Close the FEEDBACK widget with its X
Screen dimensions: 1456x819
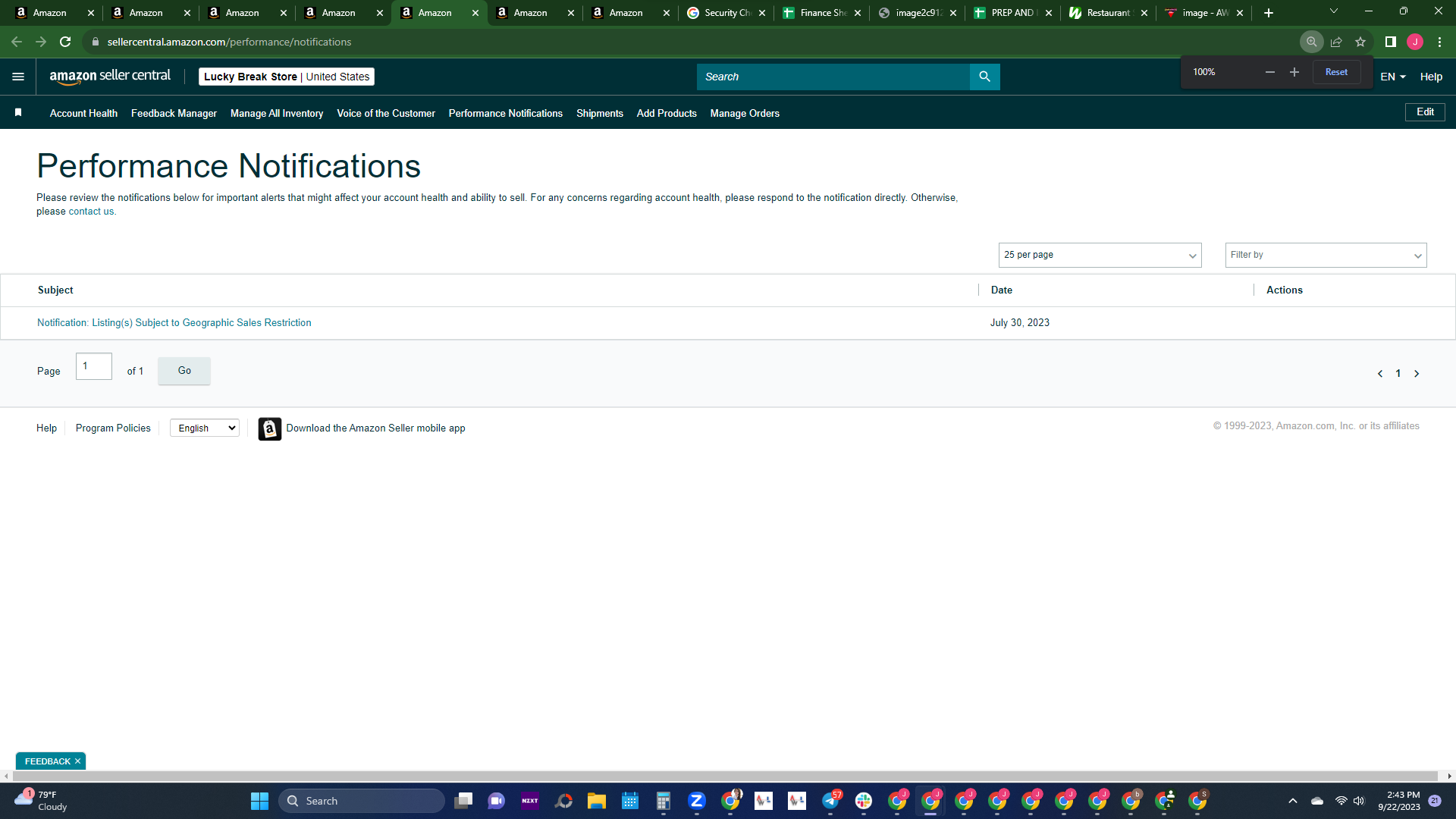point(77,761)
